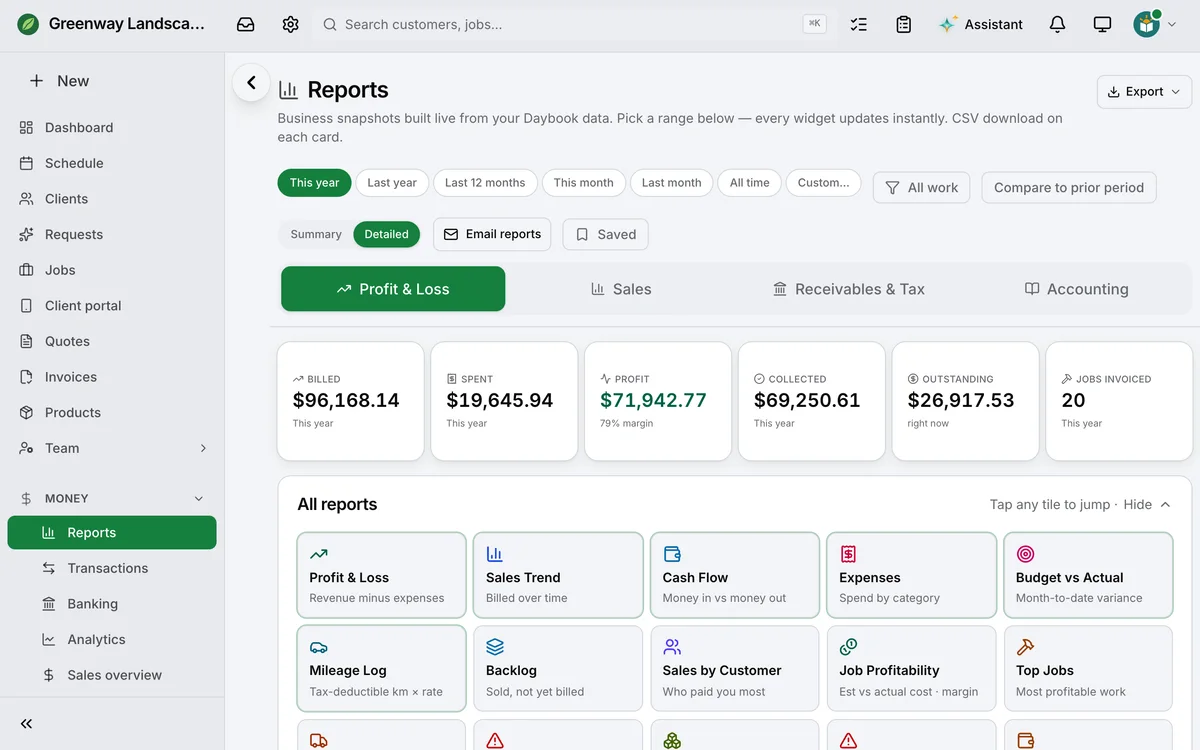The width and height of the screenshot is (1200, 750).
Task: Open the Assistant sparkle button
Action: click(x=981, y=24)
